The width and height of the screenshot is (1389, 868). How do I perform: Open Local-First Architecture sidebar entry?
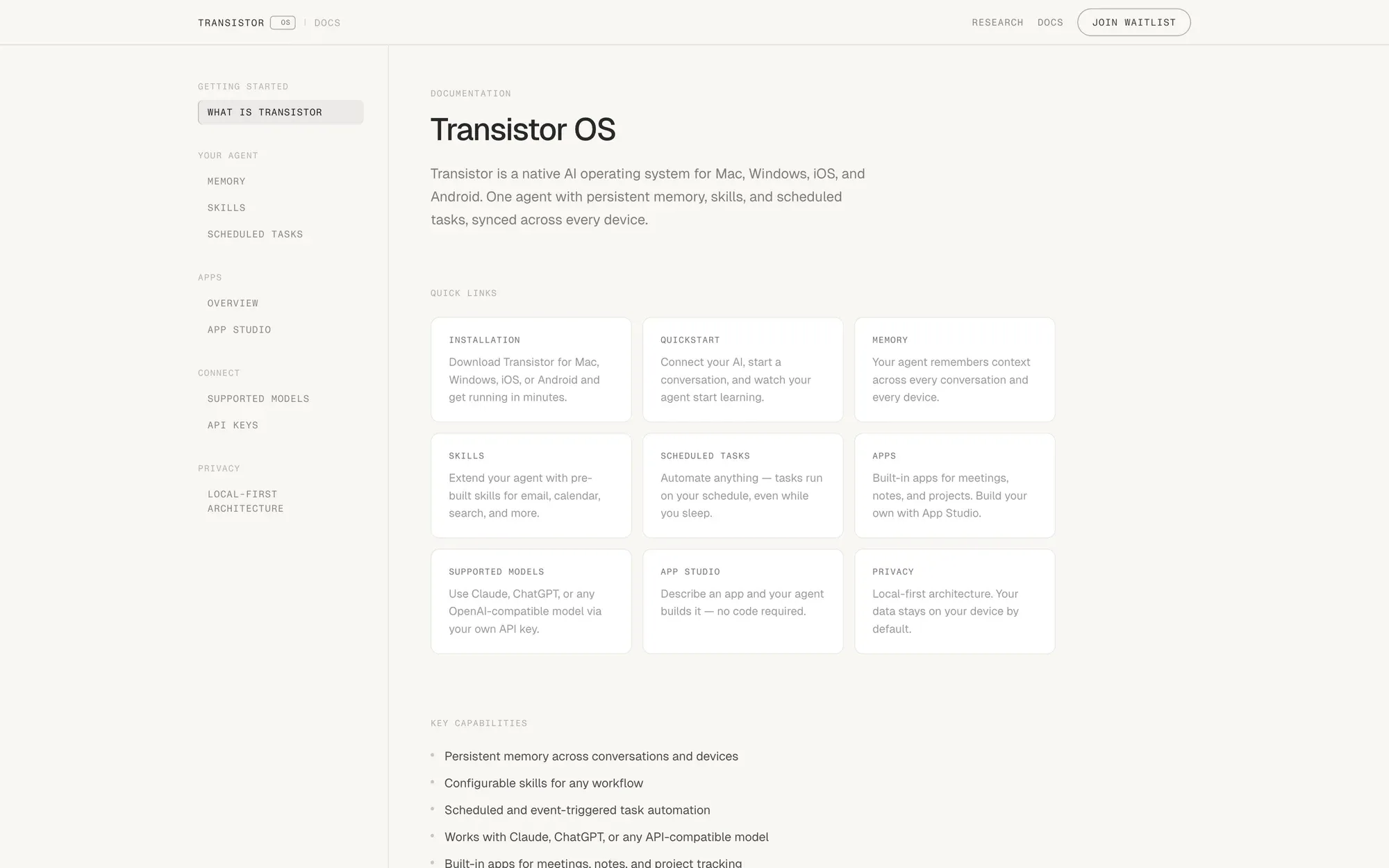[245, 501]
